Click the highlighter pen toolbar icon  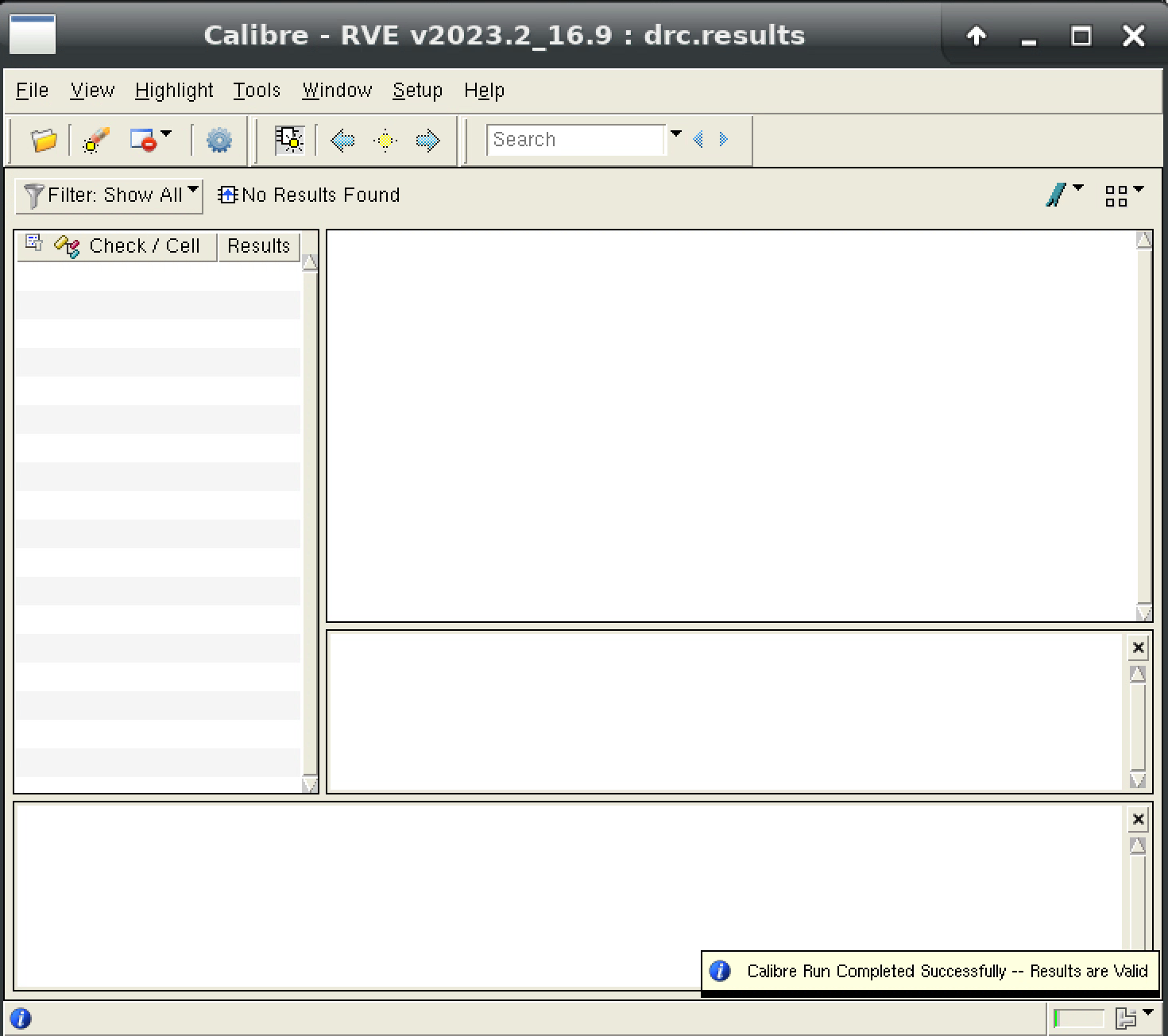point(96,141)
